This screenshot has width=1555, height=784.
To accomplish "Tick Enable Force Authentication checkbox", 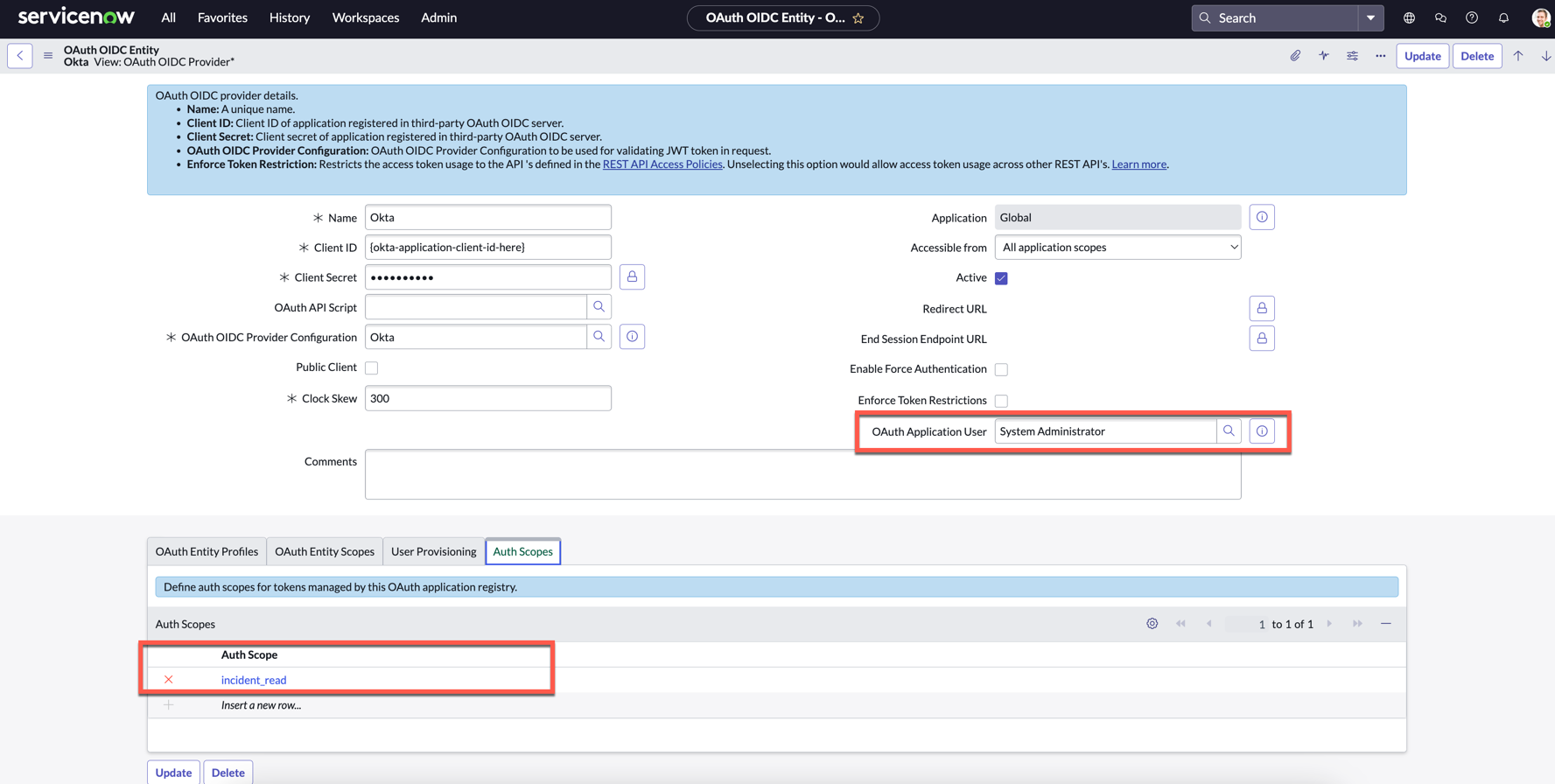I will click(x=1001, y=369).
